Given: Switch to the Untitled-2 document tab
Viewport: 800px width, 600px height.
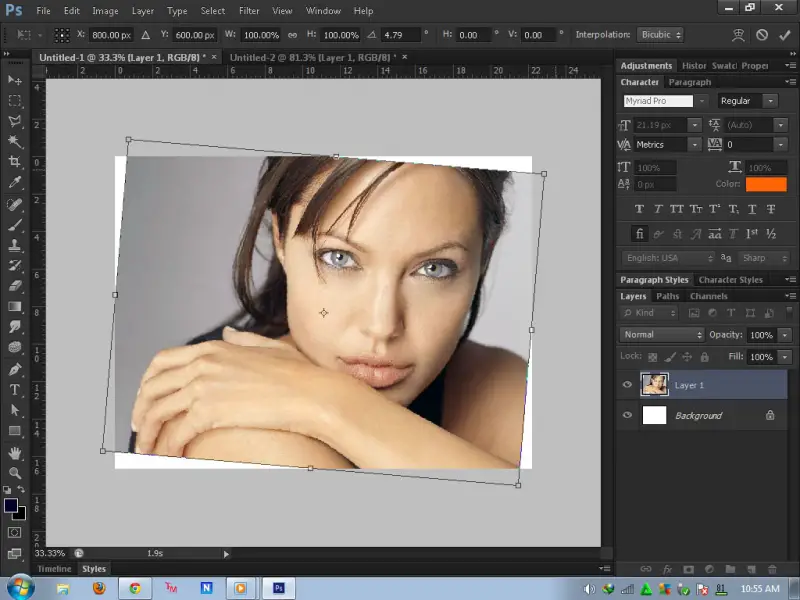Looking at the screenshot, I should 313,57.
